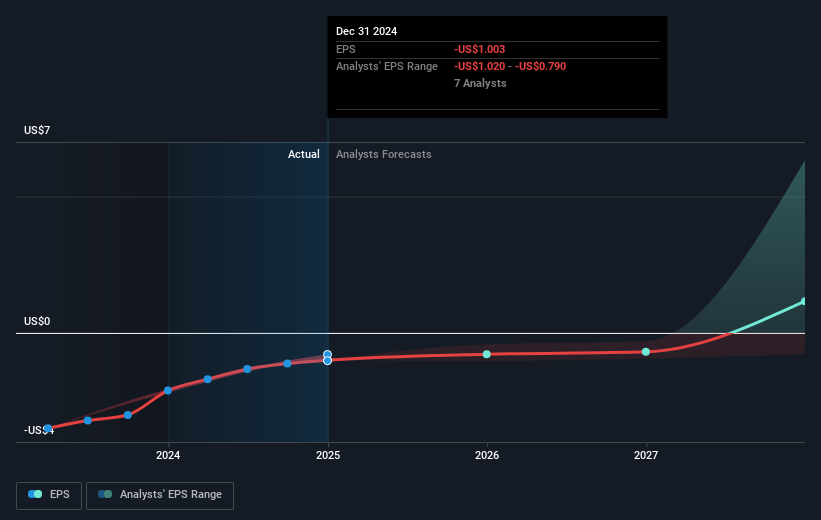821x520 pixels.
Task: Click the -US$1.020 range value
Action: (480, 67)
